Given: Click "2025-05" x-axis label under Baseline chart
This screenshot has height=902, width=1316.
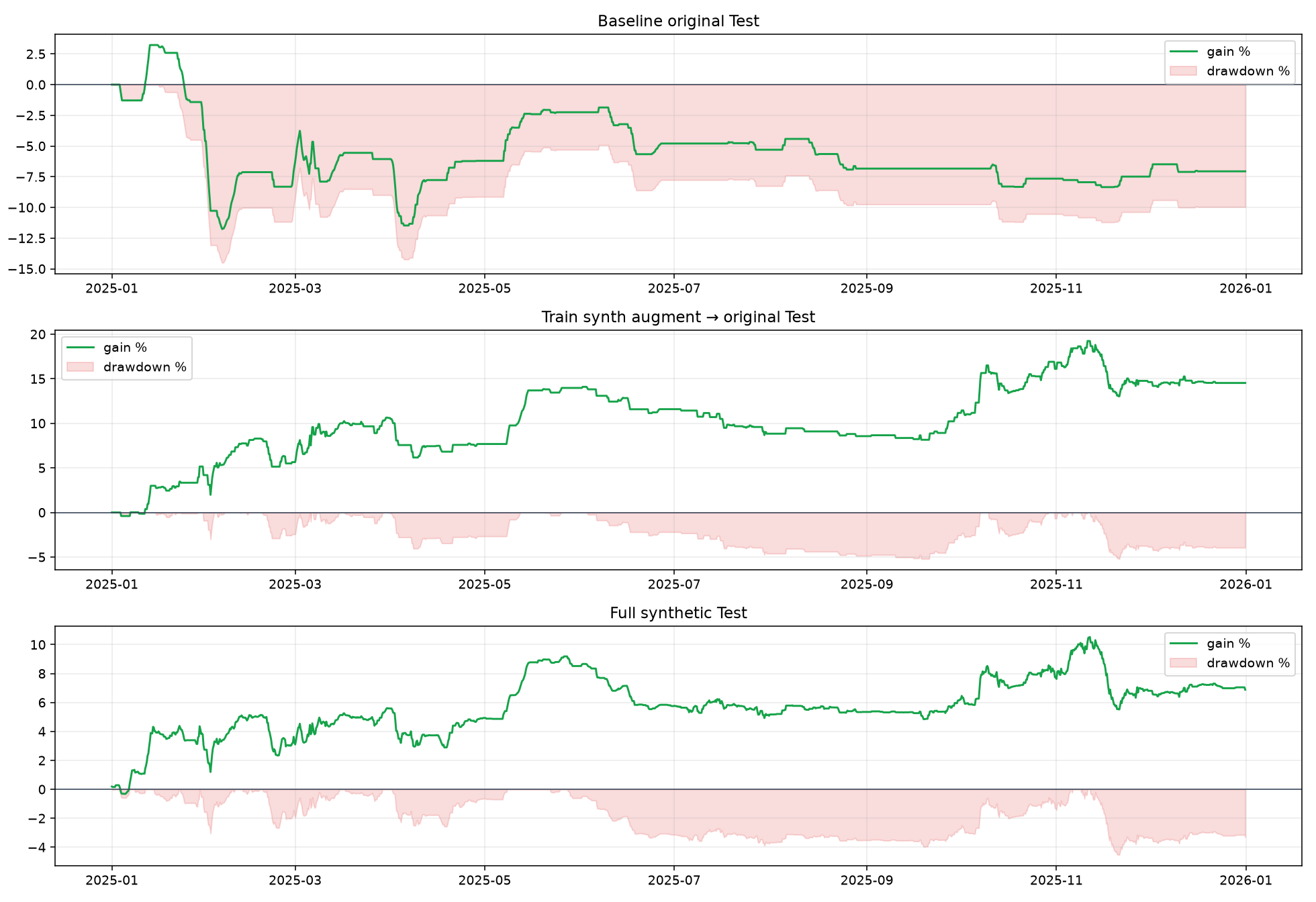Looking at the screenshot, I should point(484,289).
